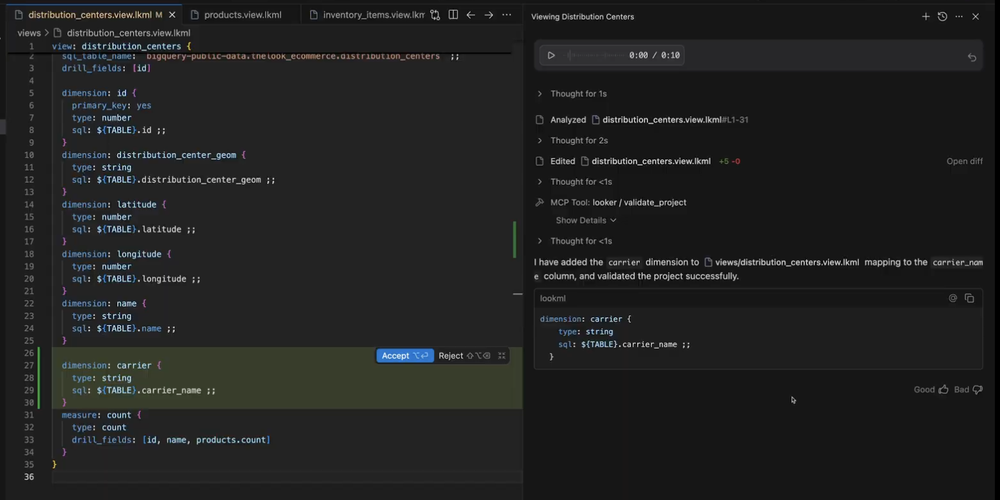This screenshot has height=500, width=1000.
Task: Reject the suggested carrier dimension change
Action: (x=464, y=356)
